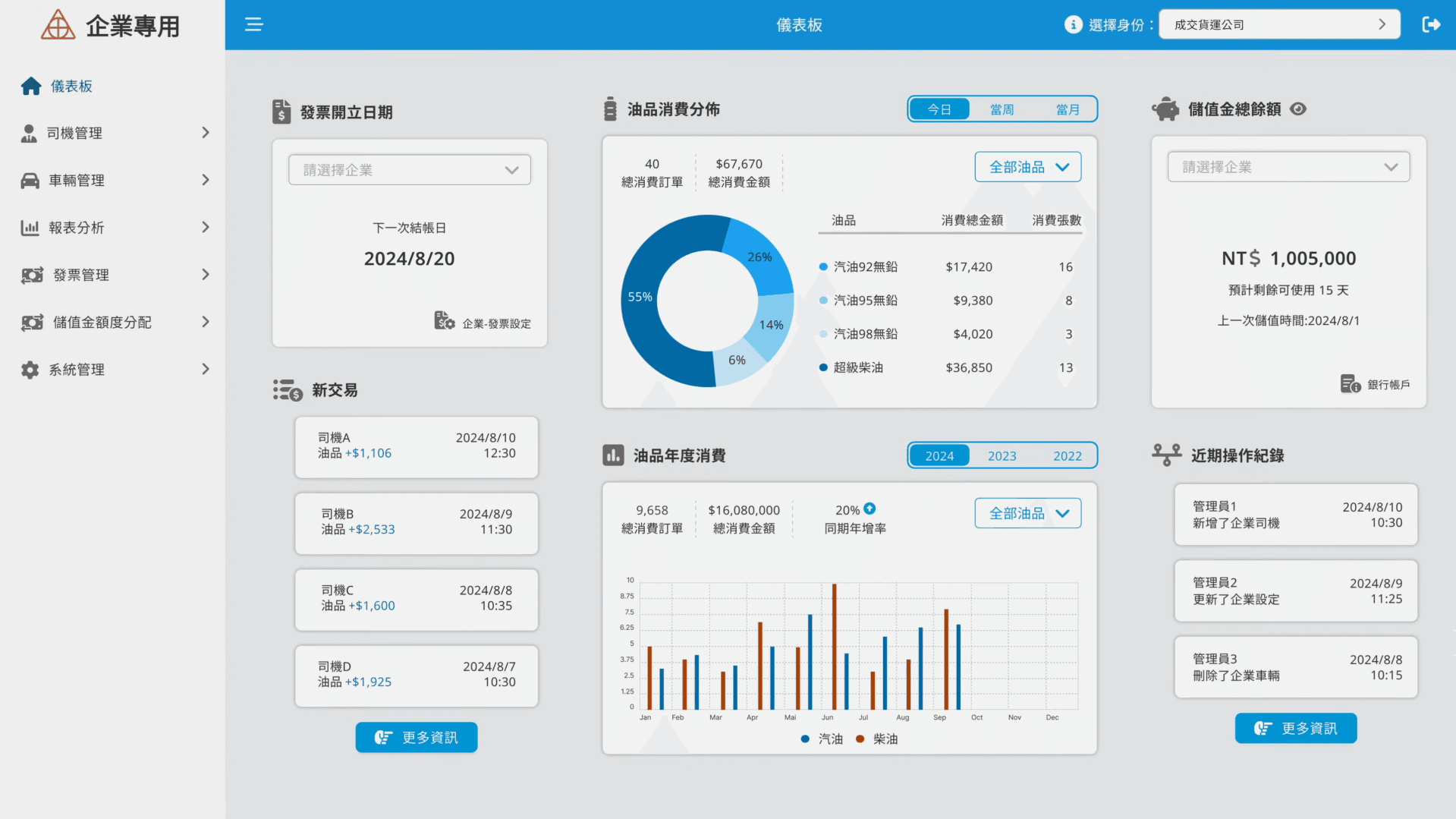Click 更多資訊 button under 近期操作紀錄
The width and height of the screenshot is (1456, 819).
1296,728
